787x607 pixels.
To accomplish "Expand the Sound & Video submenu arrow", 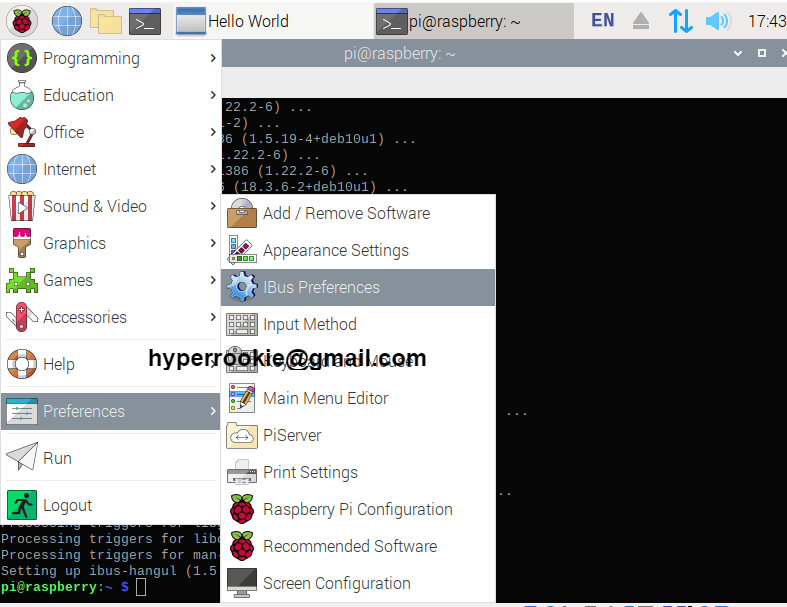I will pyautogui.click(x=213, y=206).
